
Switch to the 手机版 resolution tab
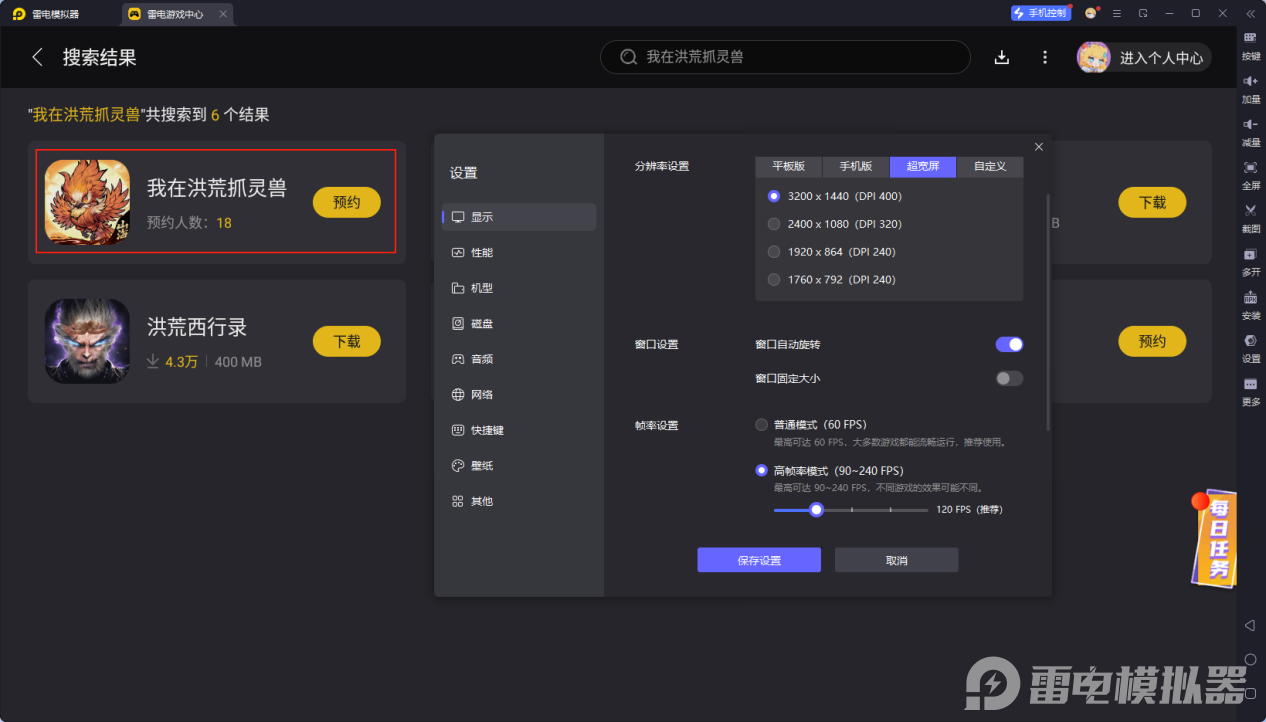(856, 167)
